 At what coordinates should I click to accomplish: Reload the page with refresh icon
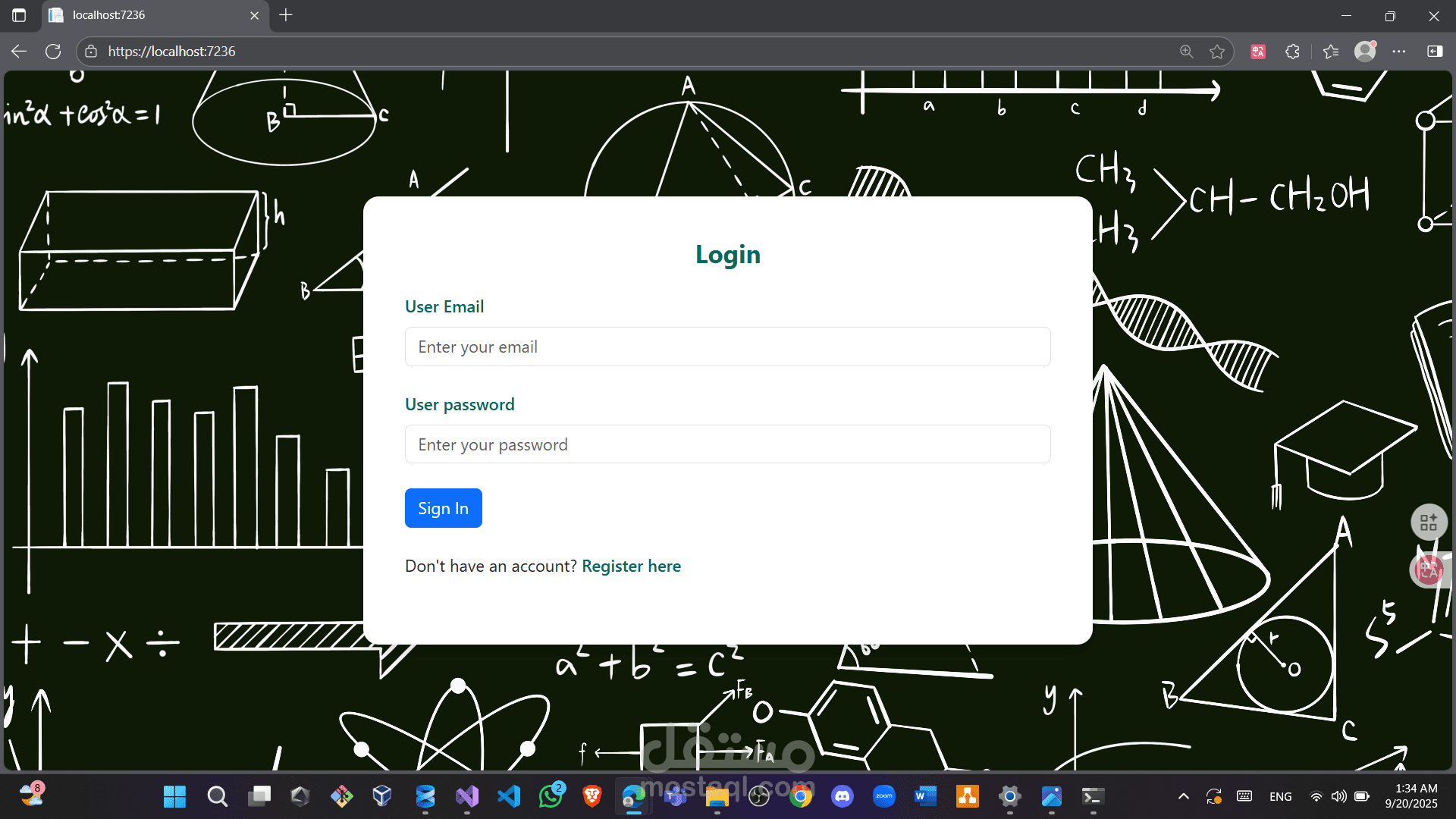[x=52, y=51]
